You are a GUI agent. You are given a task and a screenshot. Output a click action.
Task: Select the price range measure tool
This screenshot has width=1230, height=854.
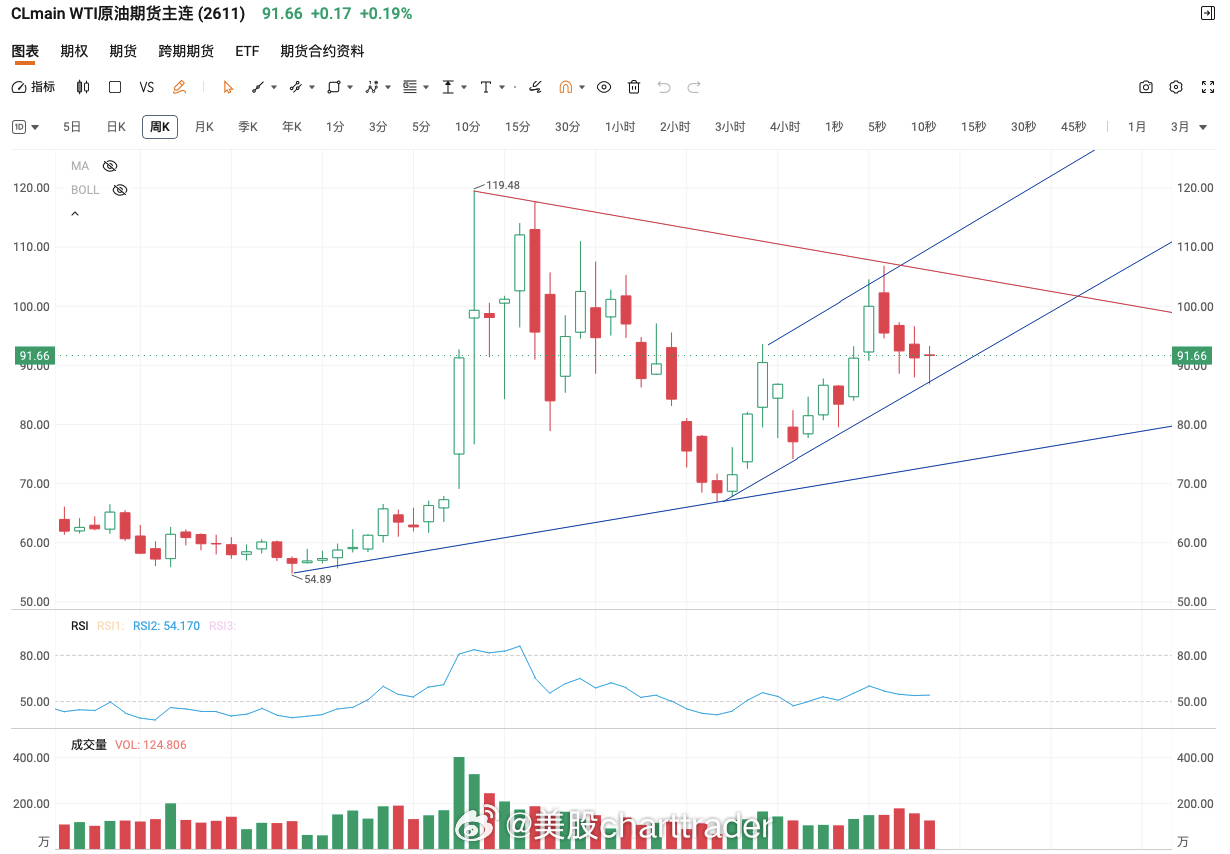(x=449, y=87)
